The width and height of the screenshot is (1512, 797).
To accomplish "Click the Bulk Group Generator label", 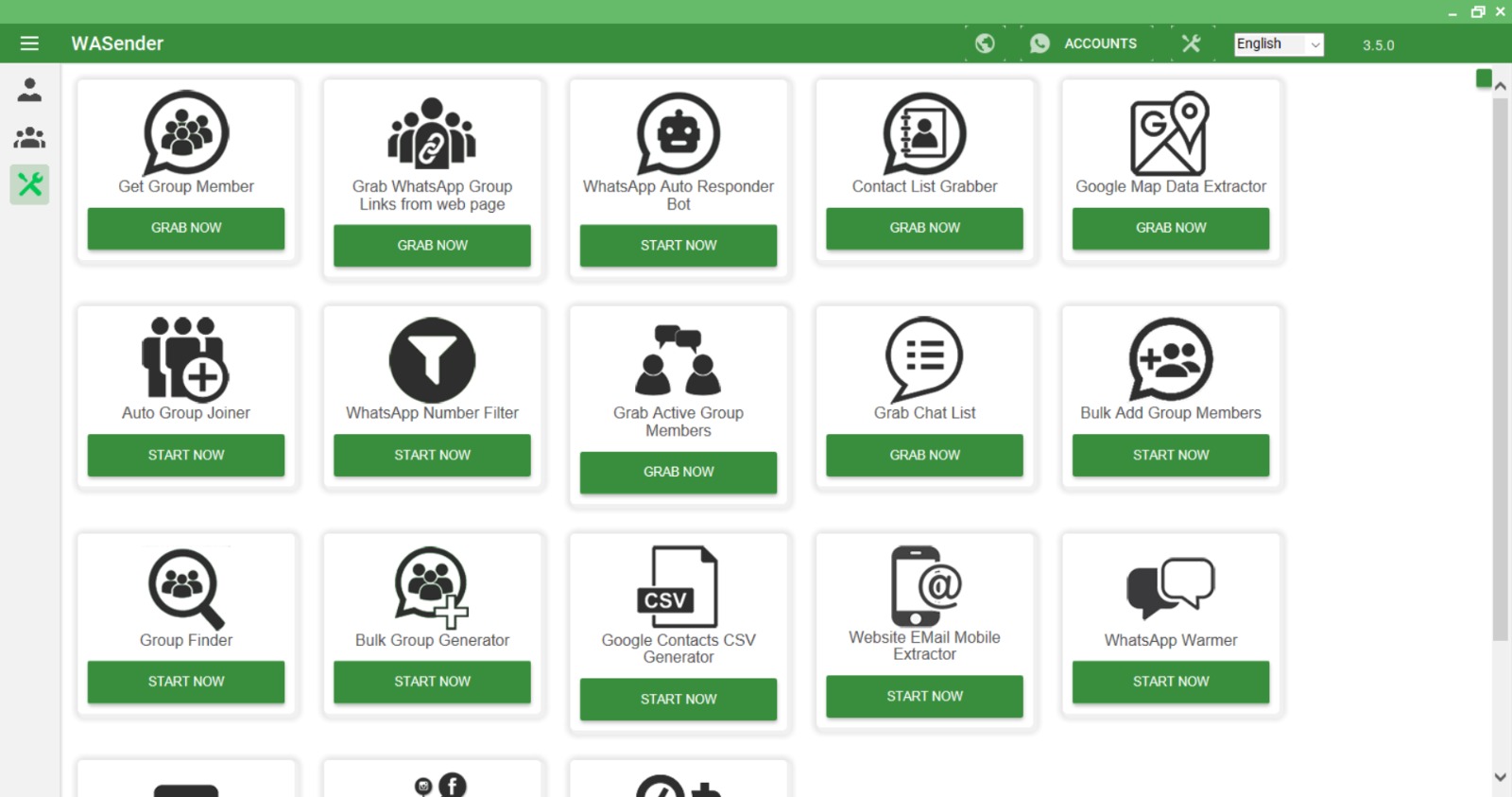I will coord(432,640).
